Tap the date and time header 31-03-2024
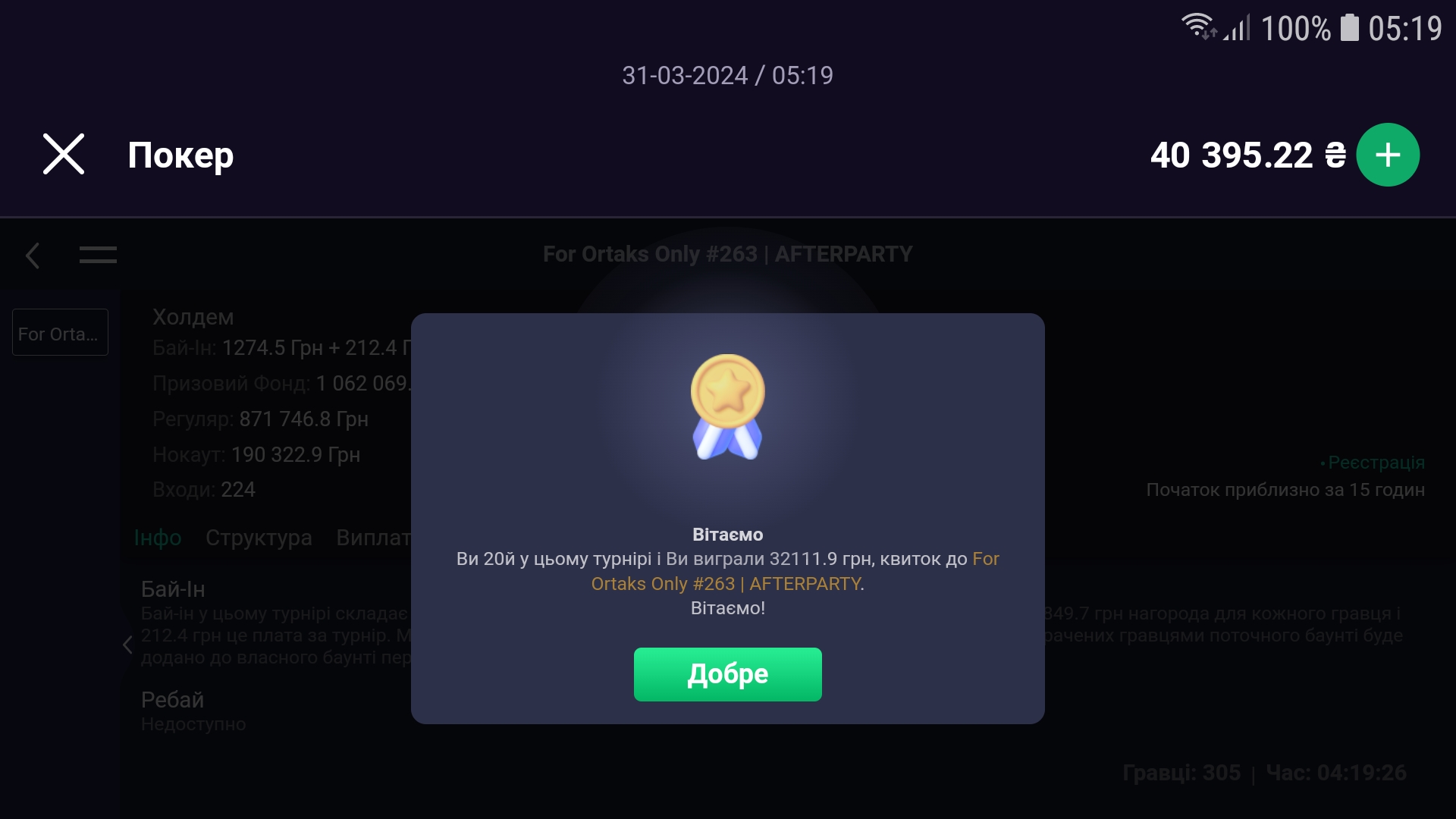The width and height of the screenshot is (1456, 819). 727,75
